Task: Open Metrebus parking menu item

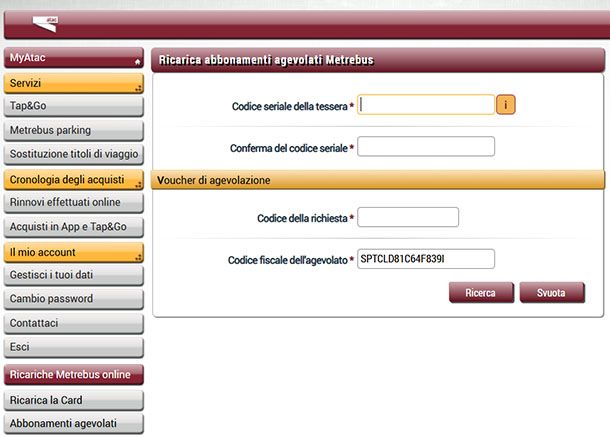Action: pyautogui.click(x=74, y=130)
